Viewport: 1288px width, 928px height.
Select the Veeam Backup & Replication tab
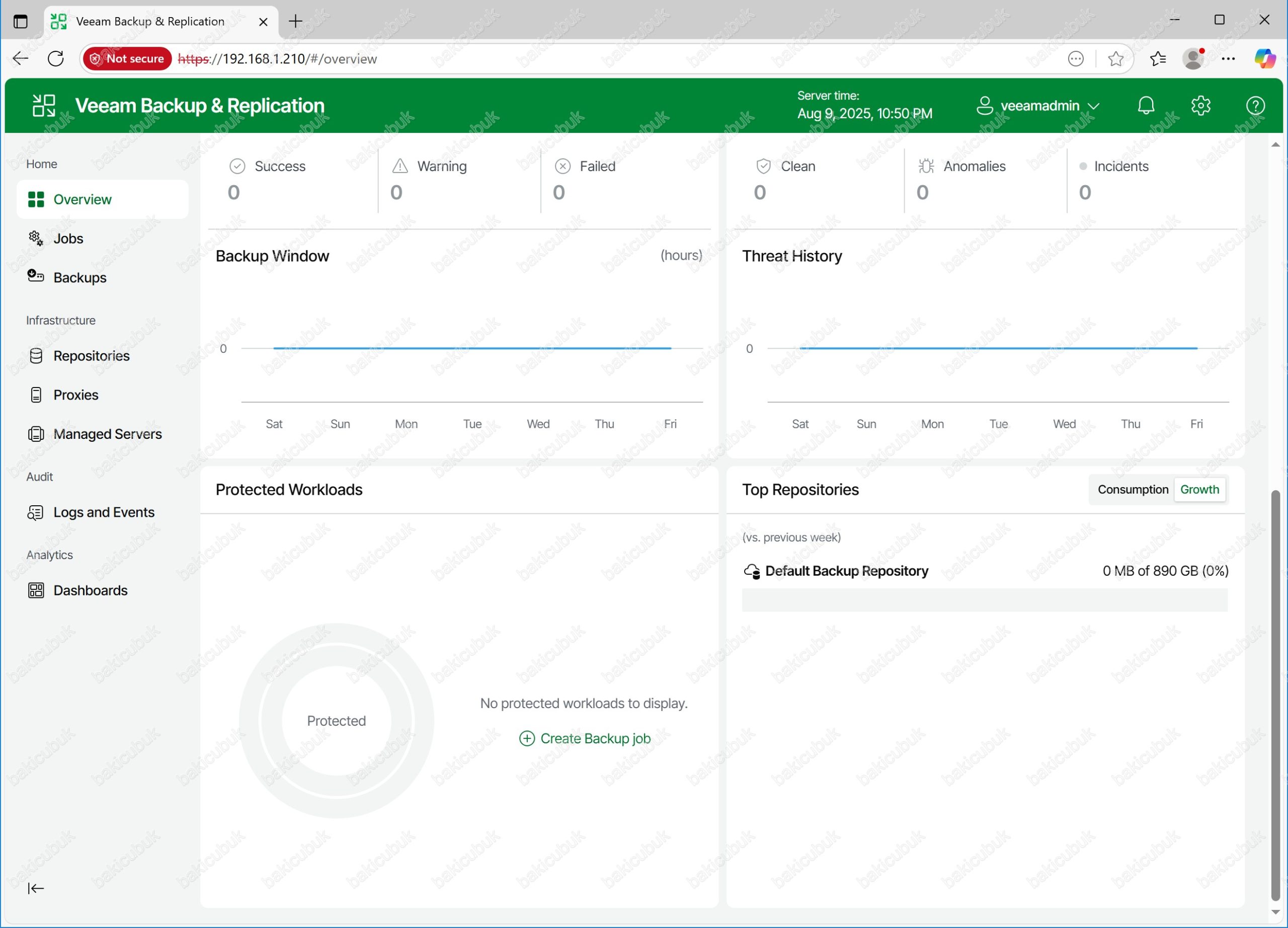[162, 22]
